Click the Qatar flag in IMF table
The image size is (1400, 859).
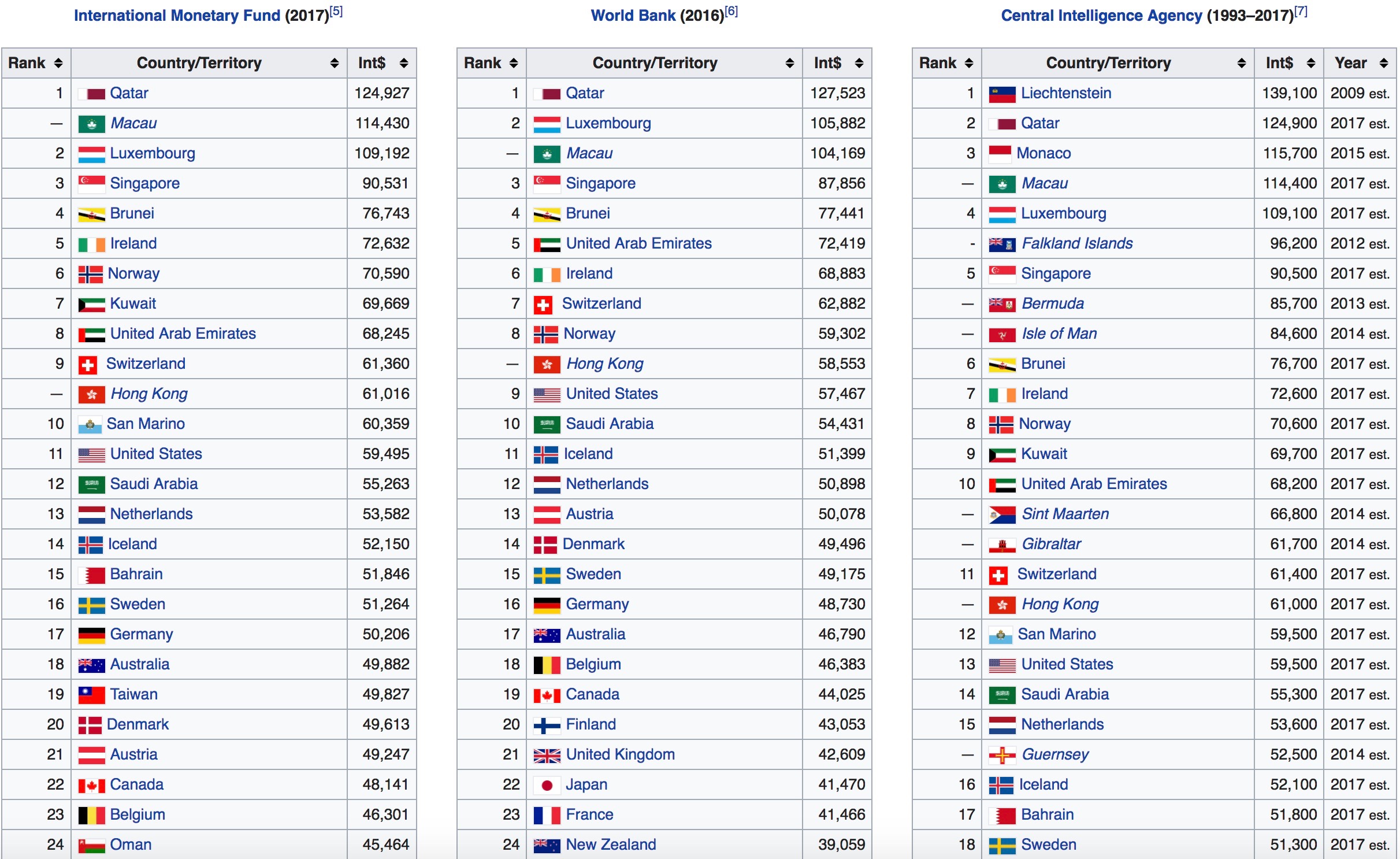point(91,94)
